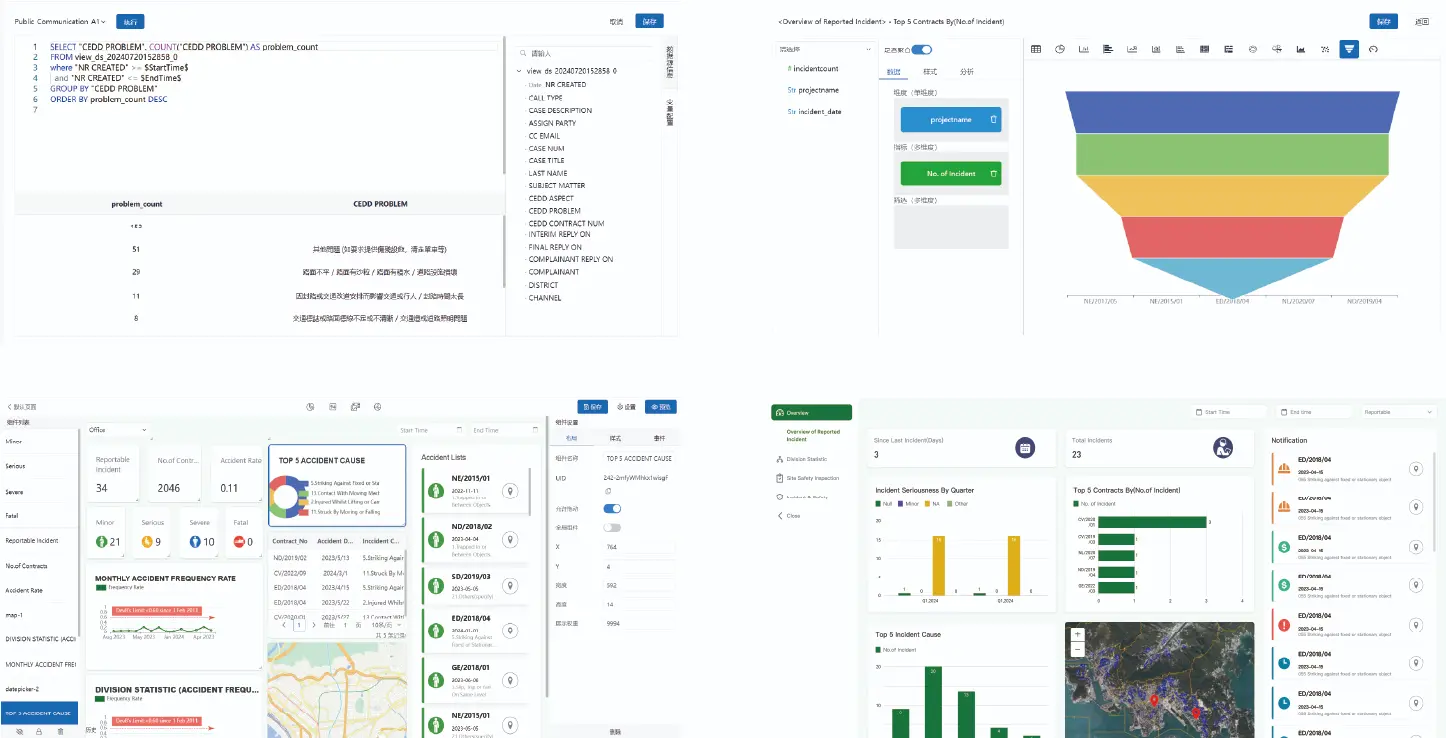Click location pin for NE/2015/01 accident
This screenshot has width=1446, height=738.
[x=510, y=491]
